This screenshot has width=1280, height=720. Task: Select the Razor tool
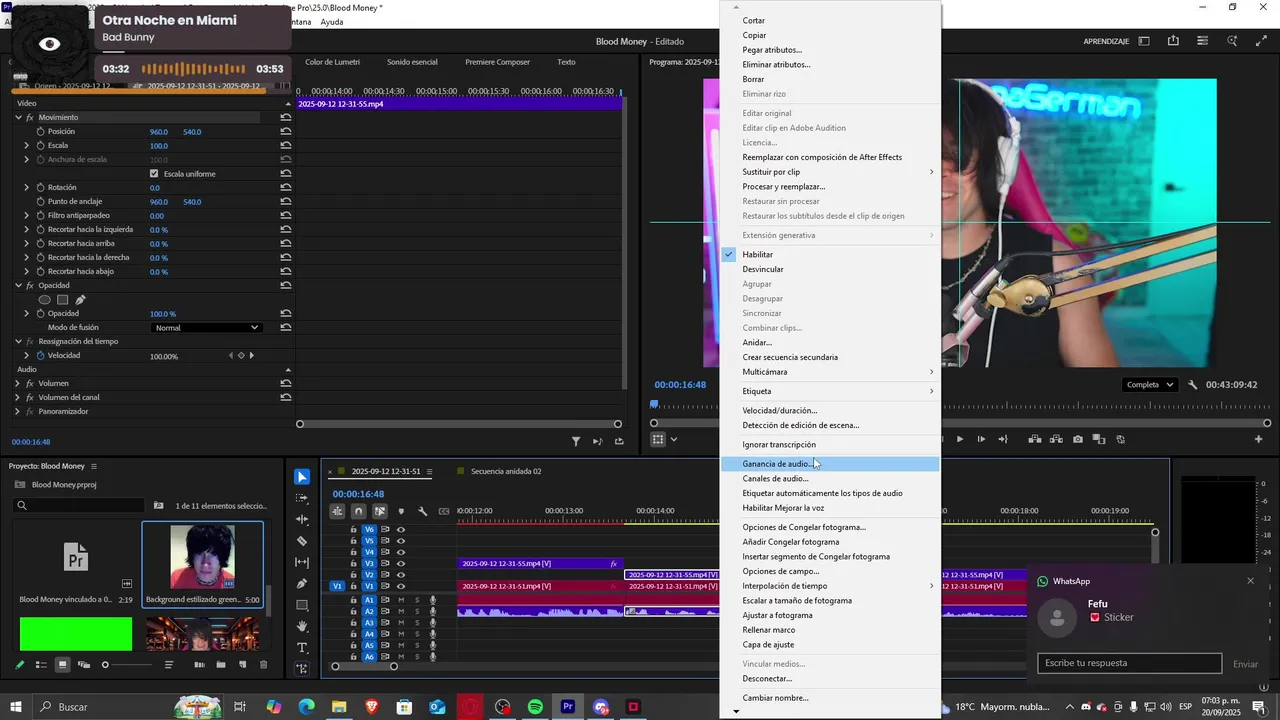coord(302,541)
